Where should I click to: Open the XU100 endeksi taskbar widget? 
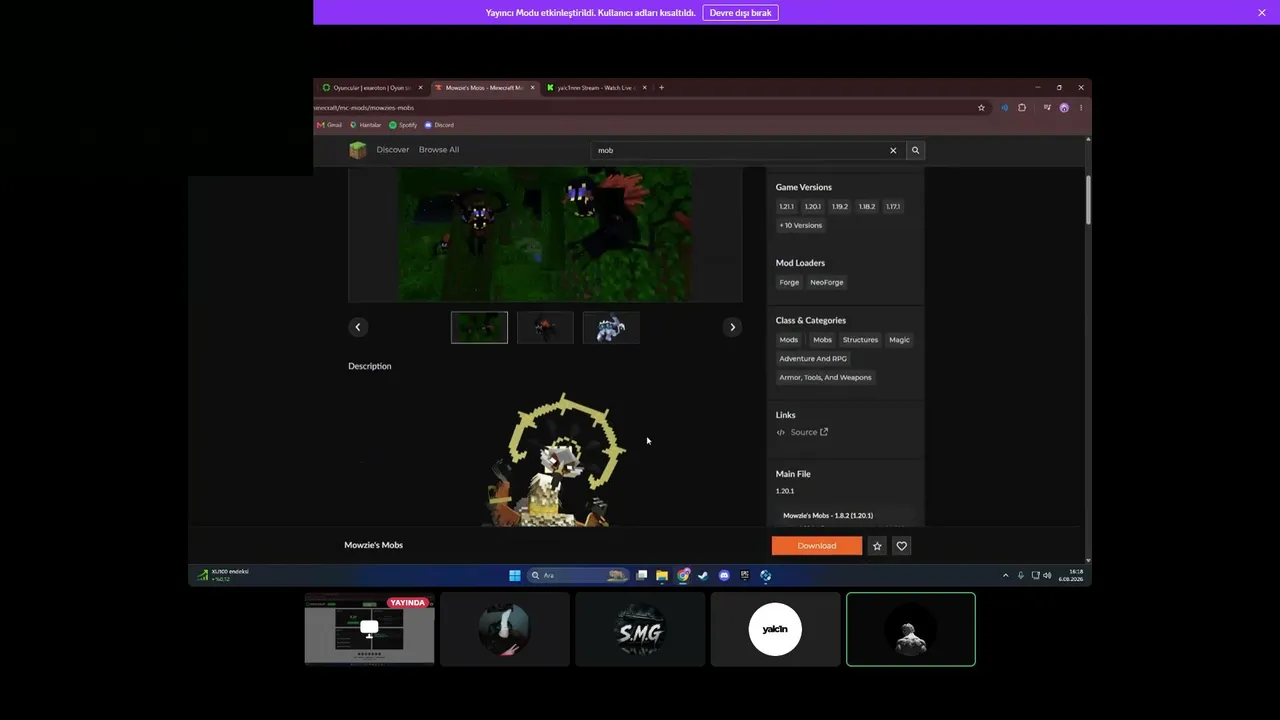[x=224, y=575]
